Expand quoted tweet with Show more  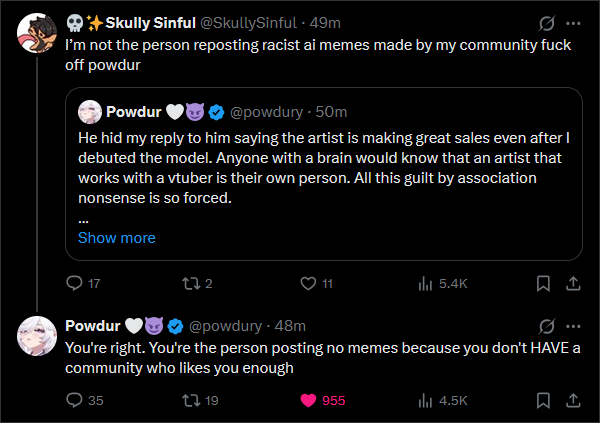tap(117, 238)
